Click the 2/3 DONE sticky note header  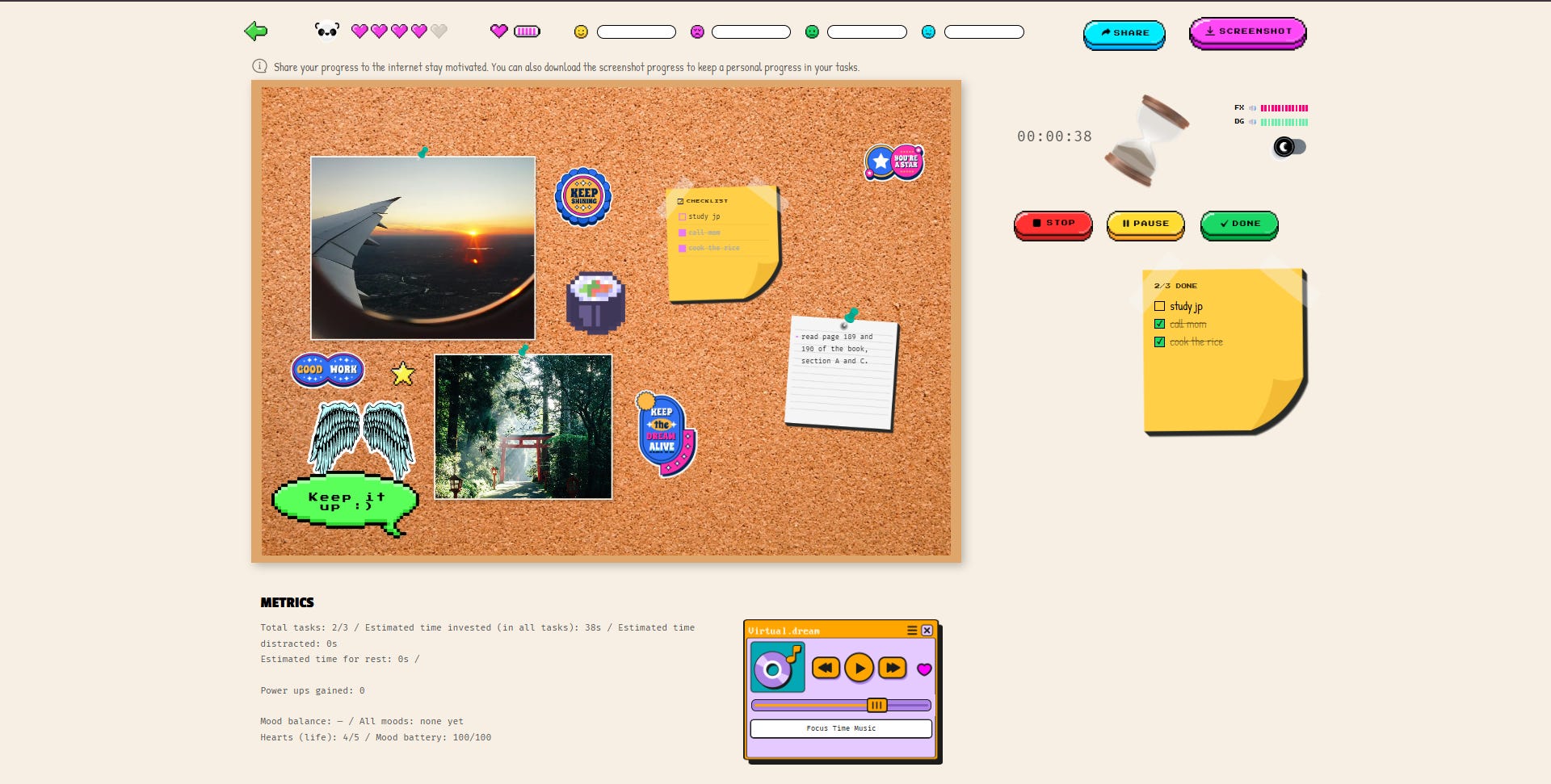(x=1175, y=286)
